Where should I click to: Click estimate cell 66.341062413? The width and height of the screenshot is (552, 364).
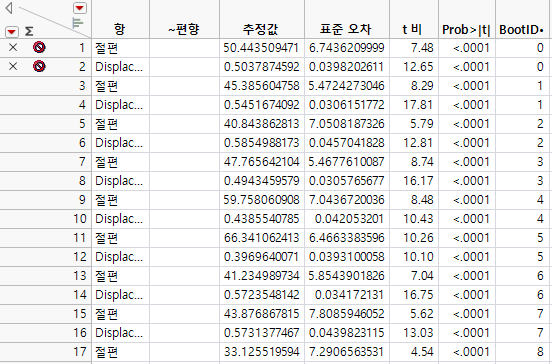click(261, 238)
